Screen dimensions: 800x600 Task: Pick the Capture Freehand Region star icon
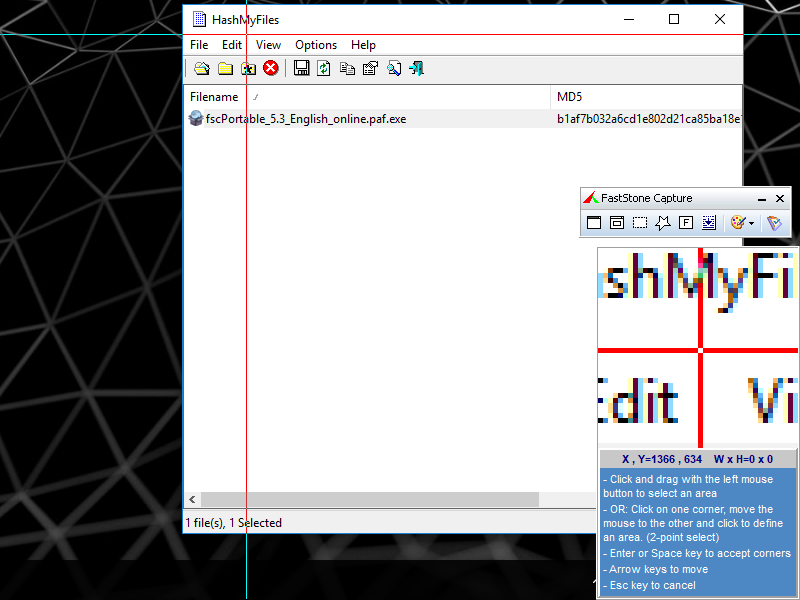(663, 223)
